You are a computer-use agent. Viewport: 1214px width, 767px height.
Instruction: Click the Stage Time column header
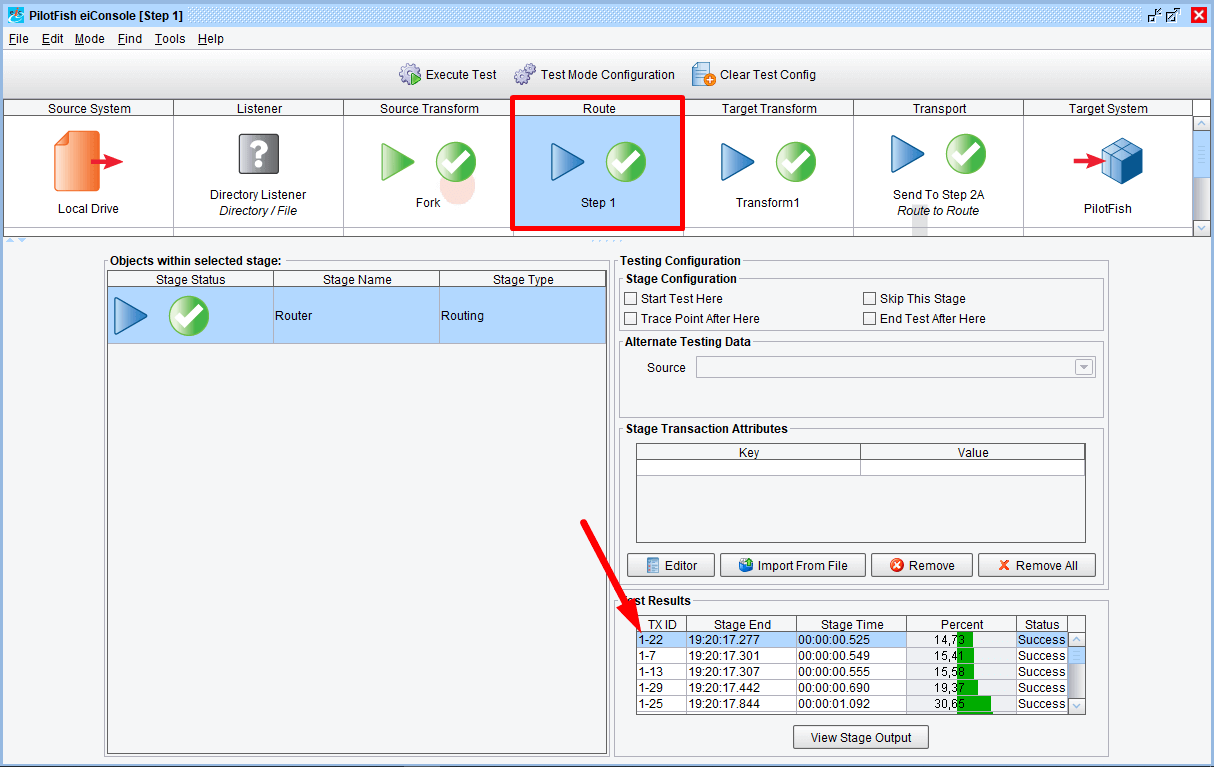coord(852,624)
